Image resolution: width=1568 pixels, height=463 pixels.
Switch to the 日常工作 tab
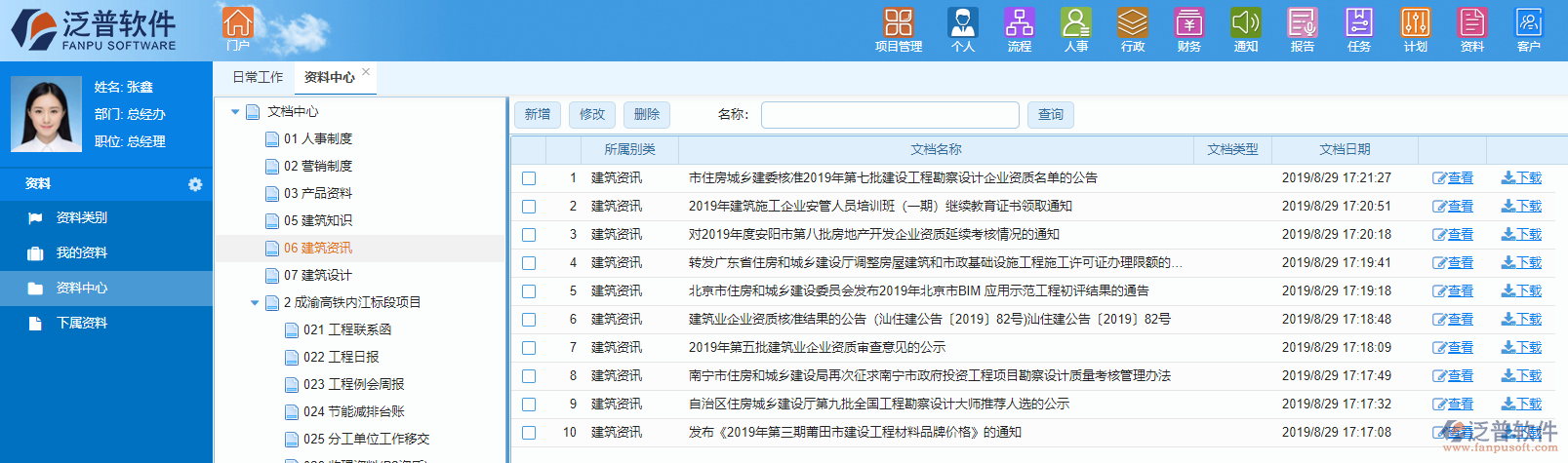[258, 77]
